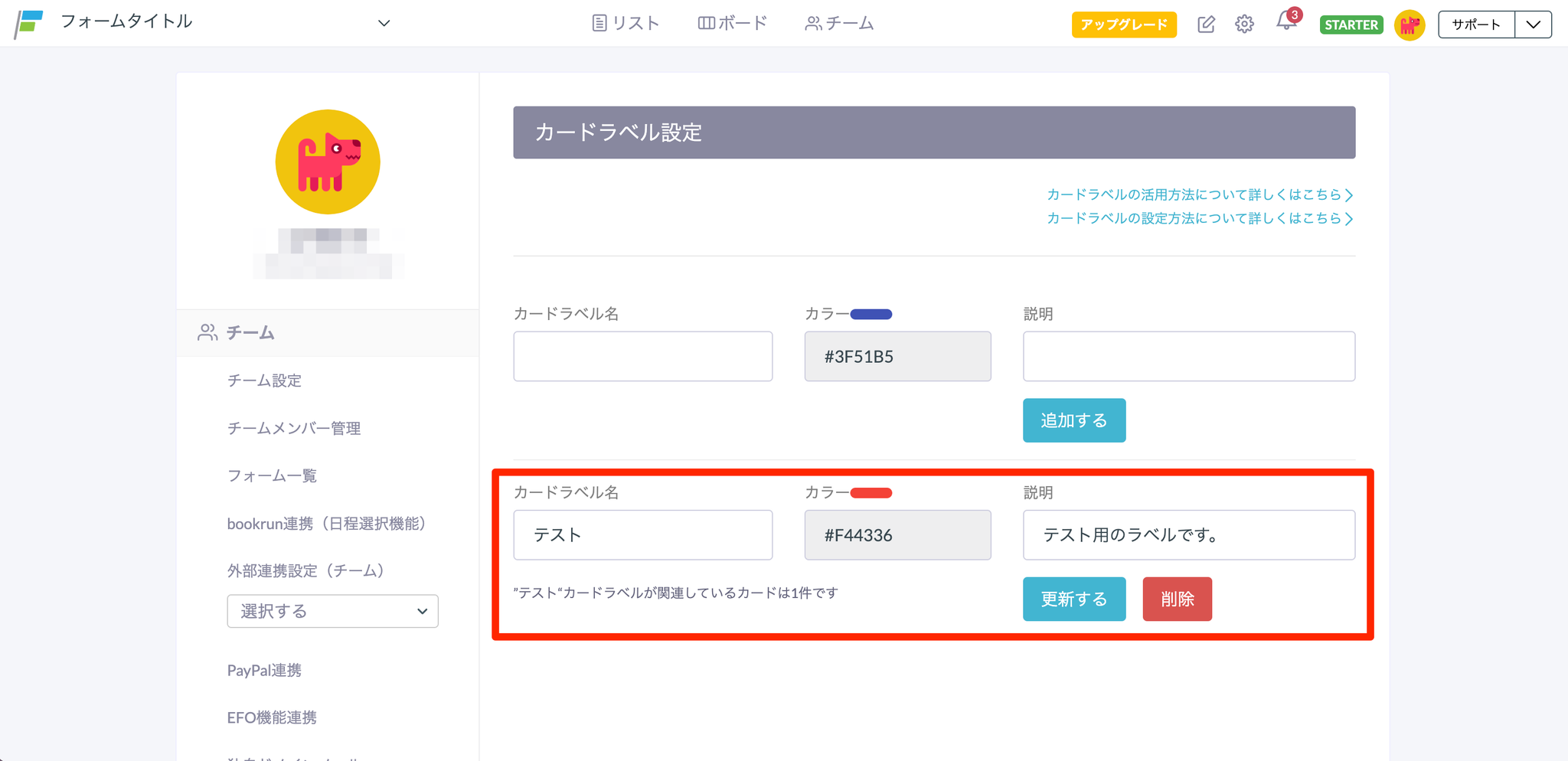Viewport: 1568px width, 761px height.
Task: Open the support dropdown arrow
Action: click(x=1533, y=24)
